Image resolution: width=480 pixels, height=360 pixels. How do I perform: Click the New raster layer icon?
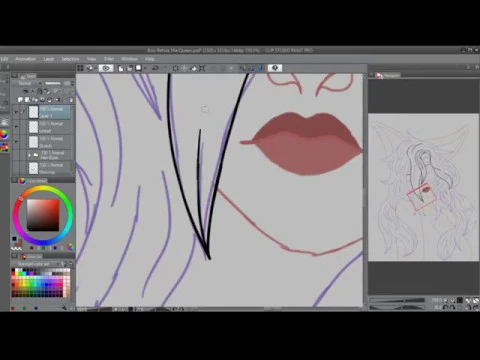21,100
